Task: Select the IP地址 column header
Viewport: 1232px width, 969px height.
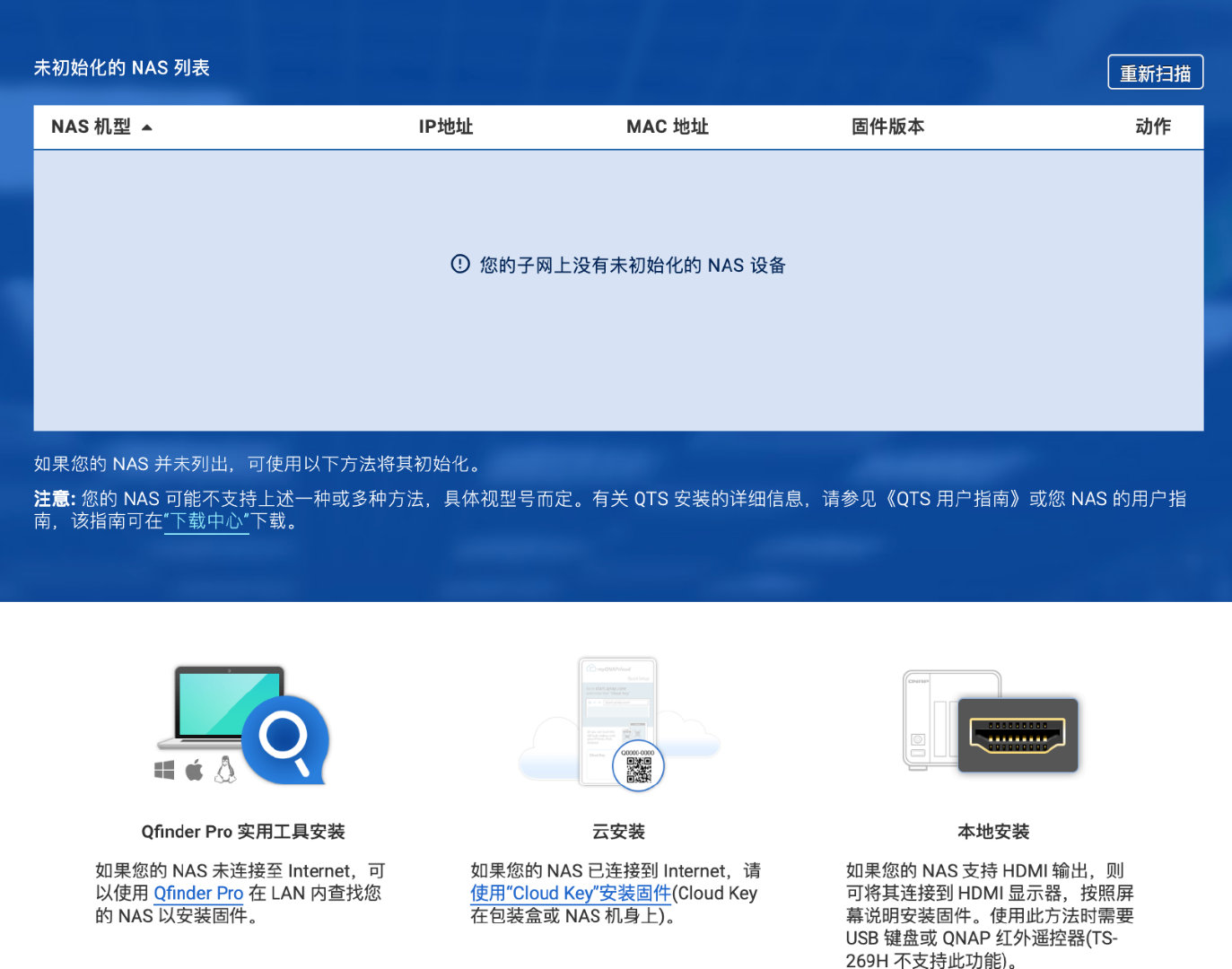Action: (x=445, y=127)
